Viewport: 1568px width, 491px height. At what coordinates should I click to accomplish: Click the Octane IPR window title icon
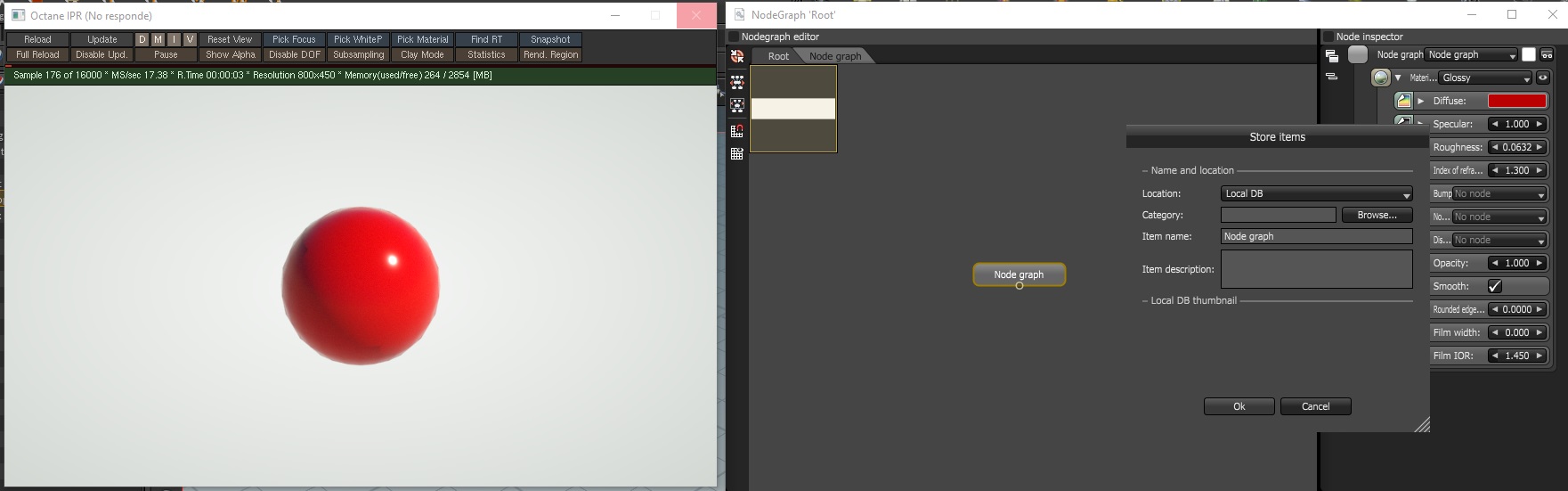(18, 15)
